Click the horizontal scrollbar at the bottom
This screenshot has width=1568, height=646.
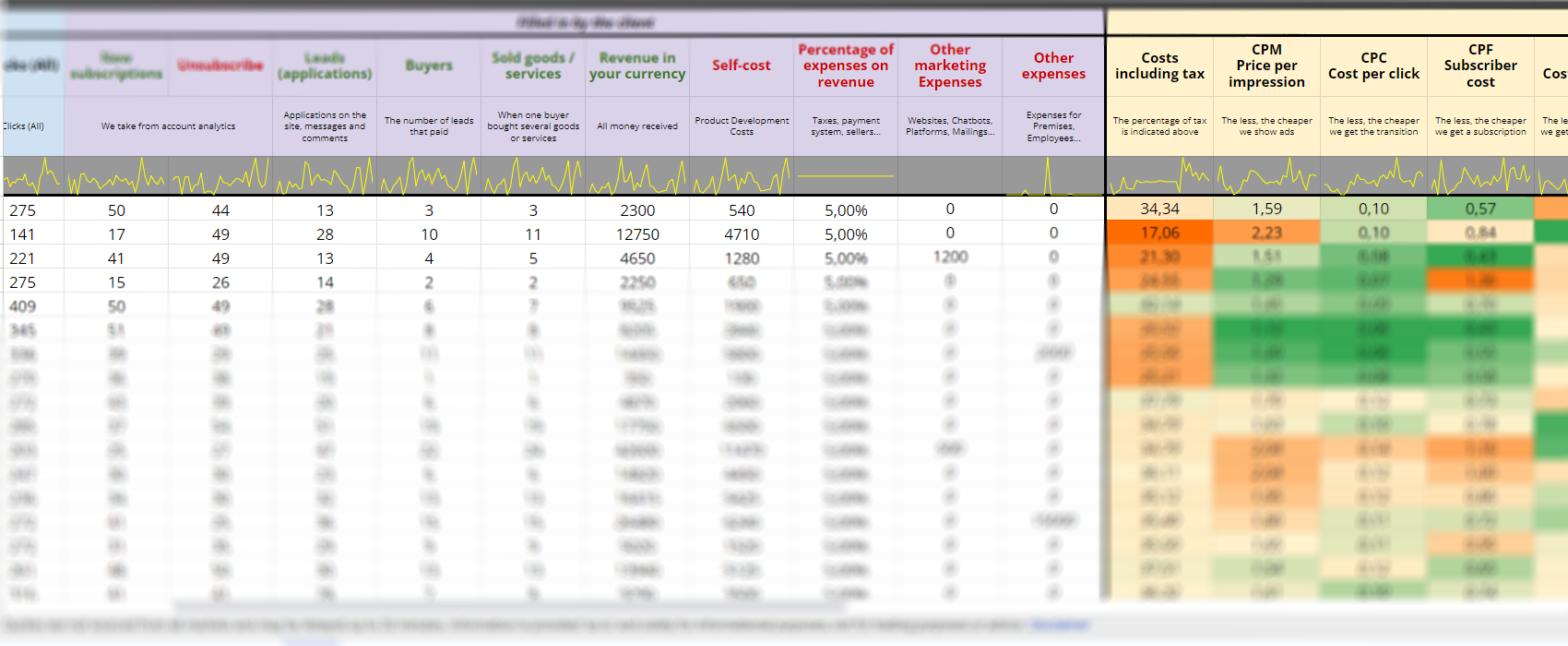[x=507, y=607]
